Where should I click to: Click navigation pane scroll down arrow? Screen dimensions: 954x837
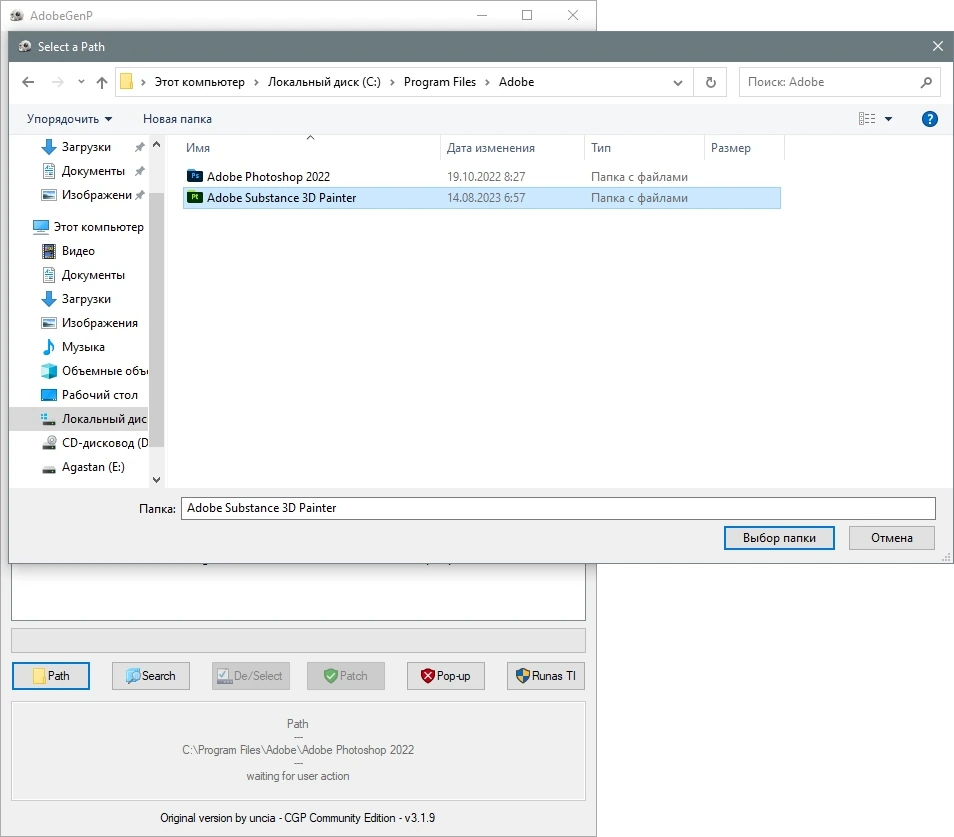coord(156,480)
